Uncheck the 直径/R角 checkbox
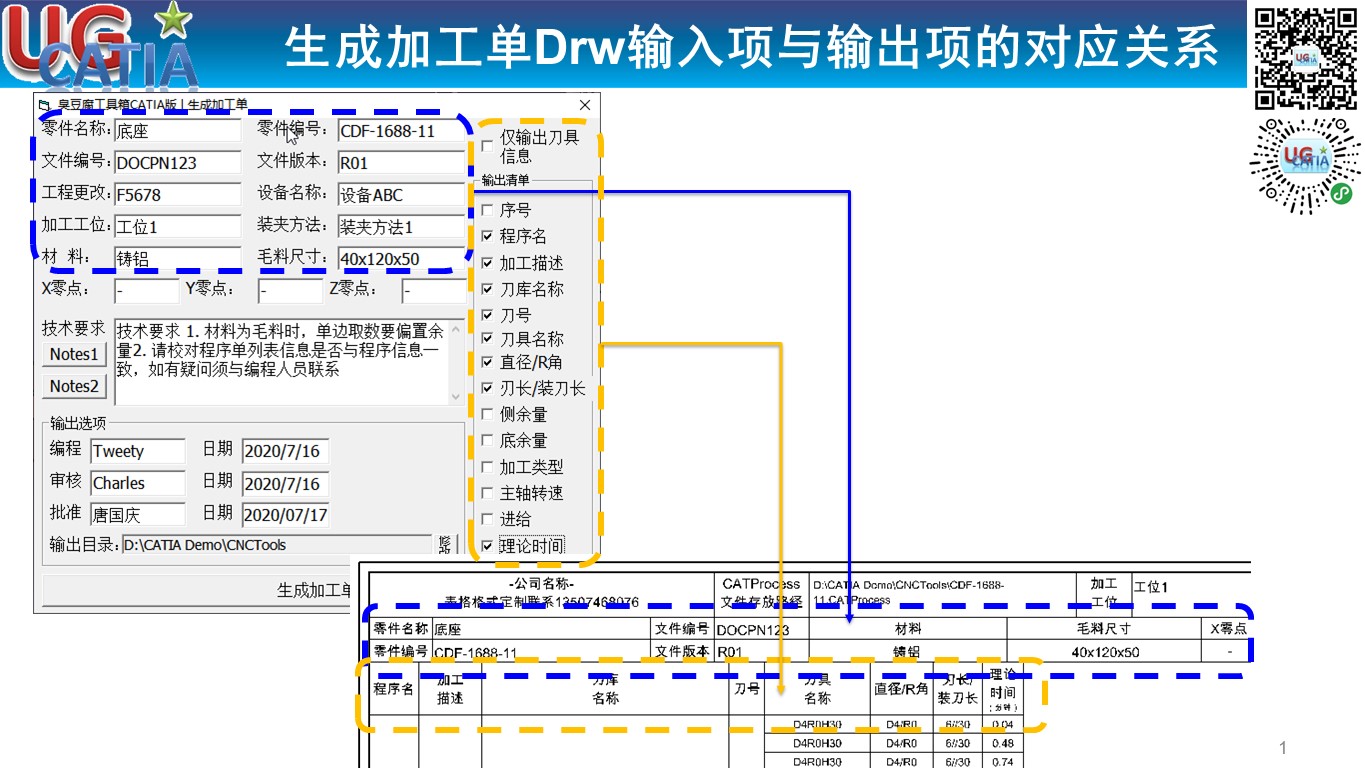 (487, 362)
